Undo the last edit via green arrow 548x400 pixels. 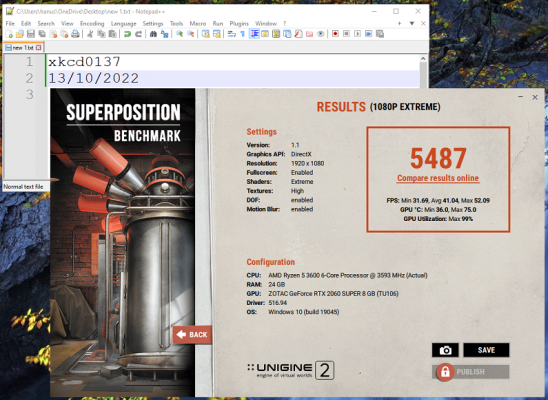coord(128,34)
